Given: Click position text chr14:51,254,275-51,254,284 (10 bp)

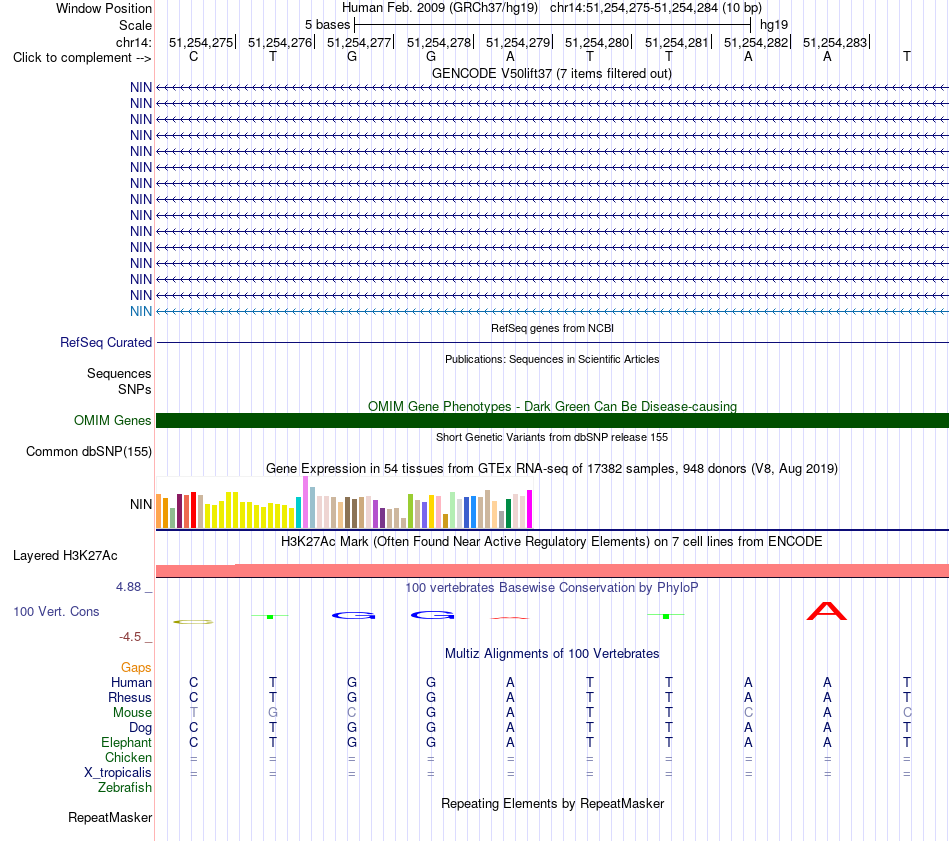Looking at the screenshot, I should (656, 8).
